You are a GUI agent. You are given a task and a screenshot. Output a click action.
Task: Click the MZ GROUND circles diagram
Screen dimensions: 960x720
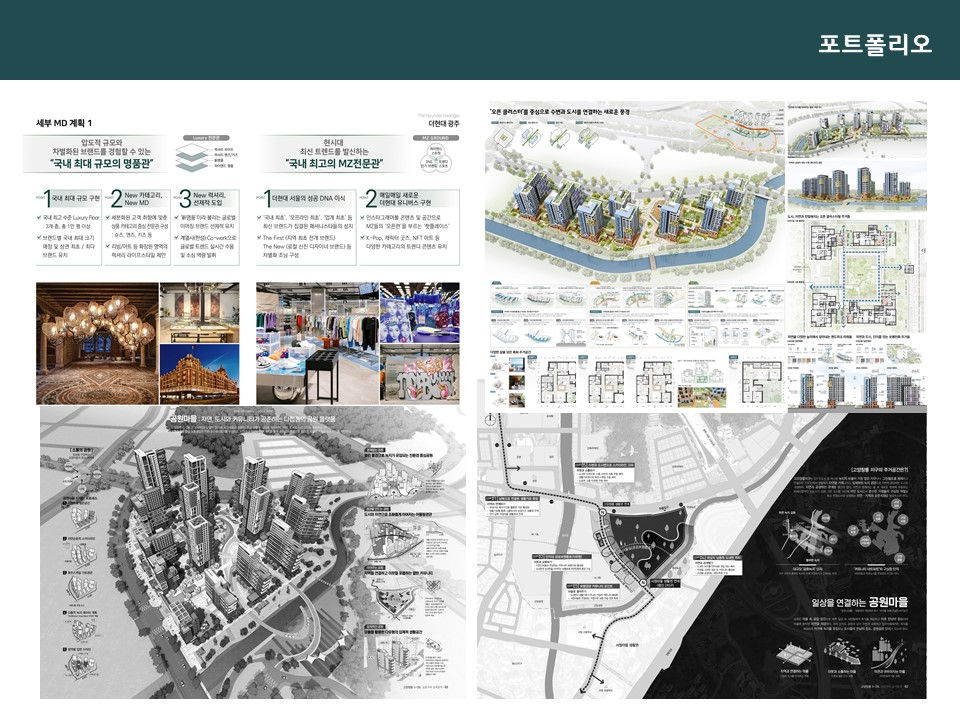436,158
